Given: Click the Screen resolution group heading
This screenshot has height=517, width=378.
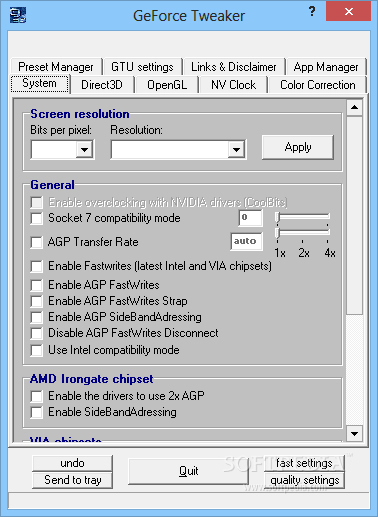Looking at the screenshot, I should (80, 114).
